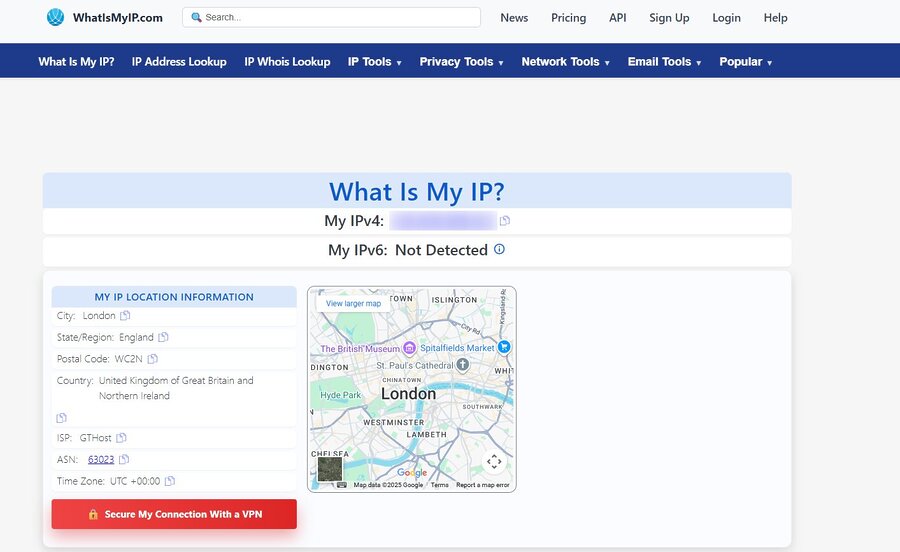Image resolution: width=900 pixels, height=552 pixels.
Task: Open the Pricing page
Action: pos(568,18)
